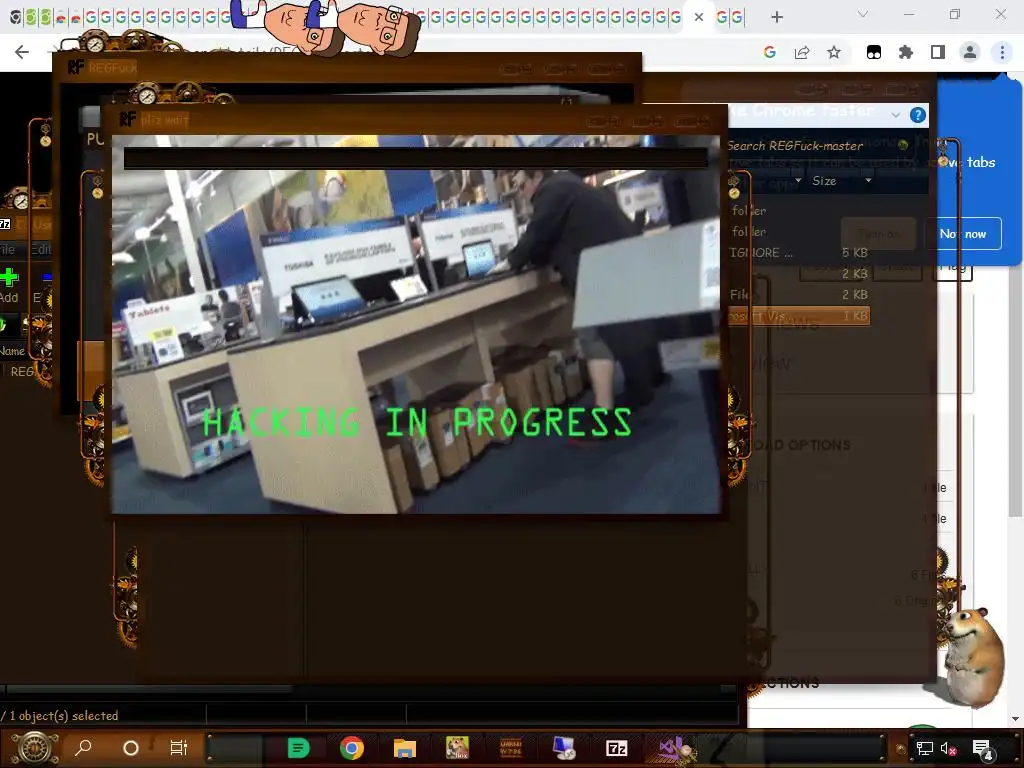This screenshot has height=768, width=1024.
Task: Share this page from the address bar
Action: [802, 52]
